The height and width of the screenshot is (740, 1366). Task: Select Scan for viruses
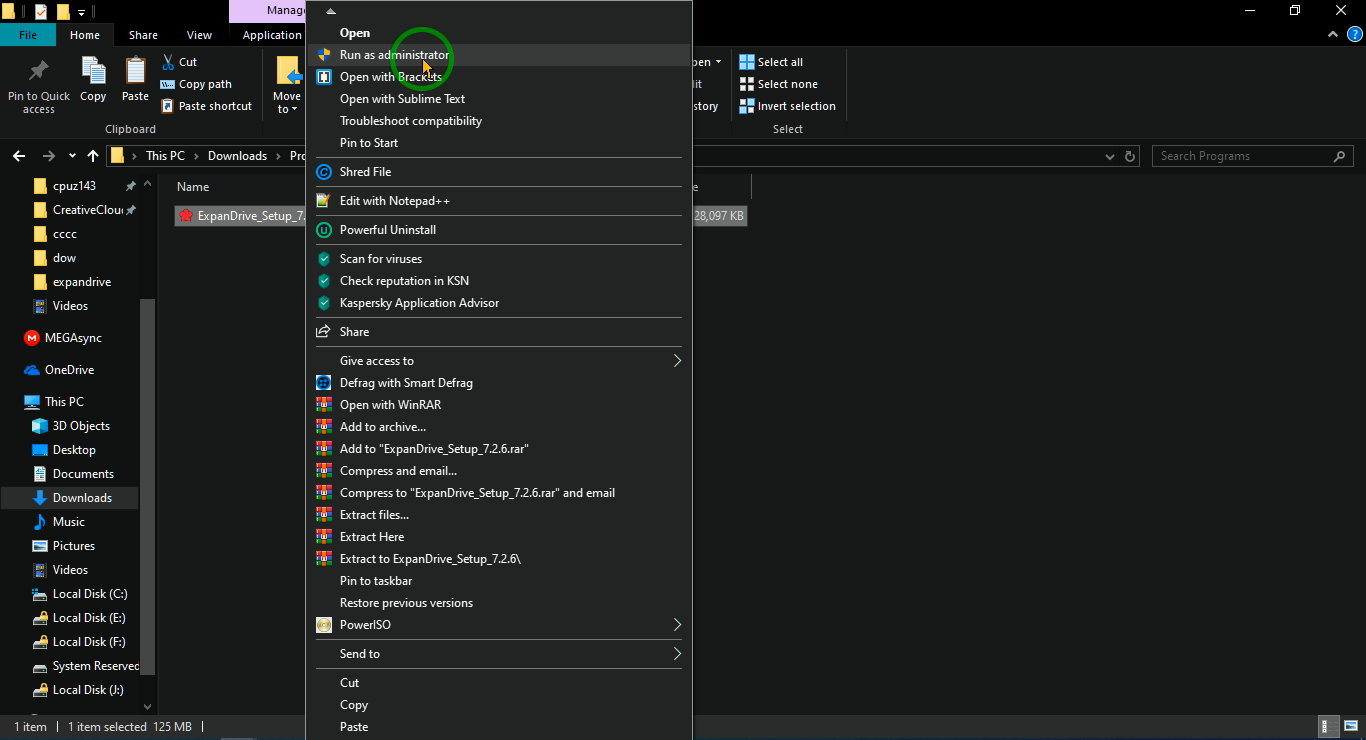pyautogui.click(x=498, y=259)
